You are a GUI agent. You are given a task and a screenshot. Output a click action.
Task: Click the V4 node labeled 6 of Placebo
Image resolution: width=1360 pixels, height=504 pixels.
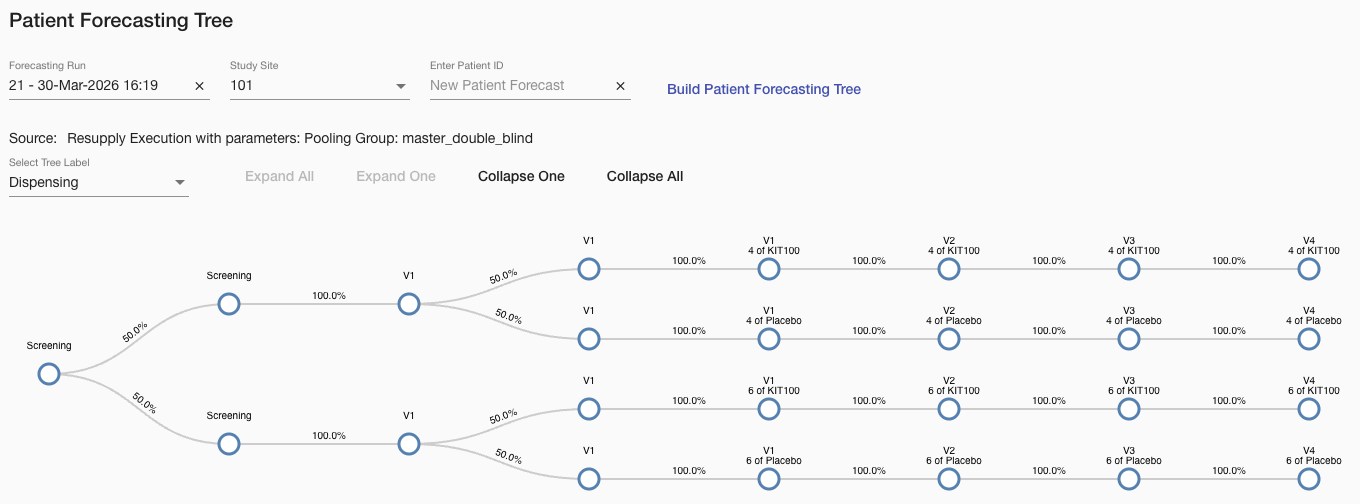click(x=1308, y=479)
